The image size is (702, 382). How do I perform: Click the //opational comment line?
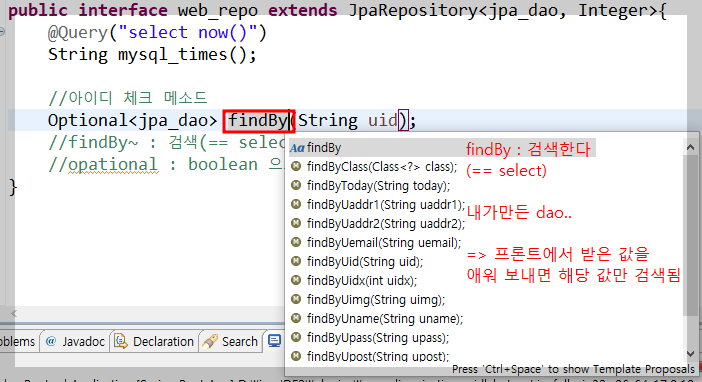(x=166, y=164)
